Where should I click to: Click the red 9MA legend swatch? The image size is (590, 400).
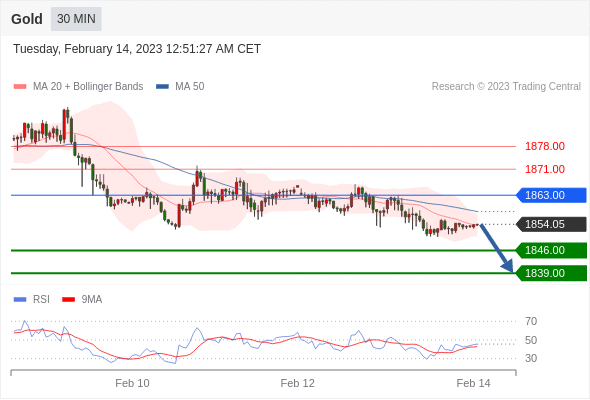[68, 300]
